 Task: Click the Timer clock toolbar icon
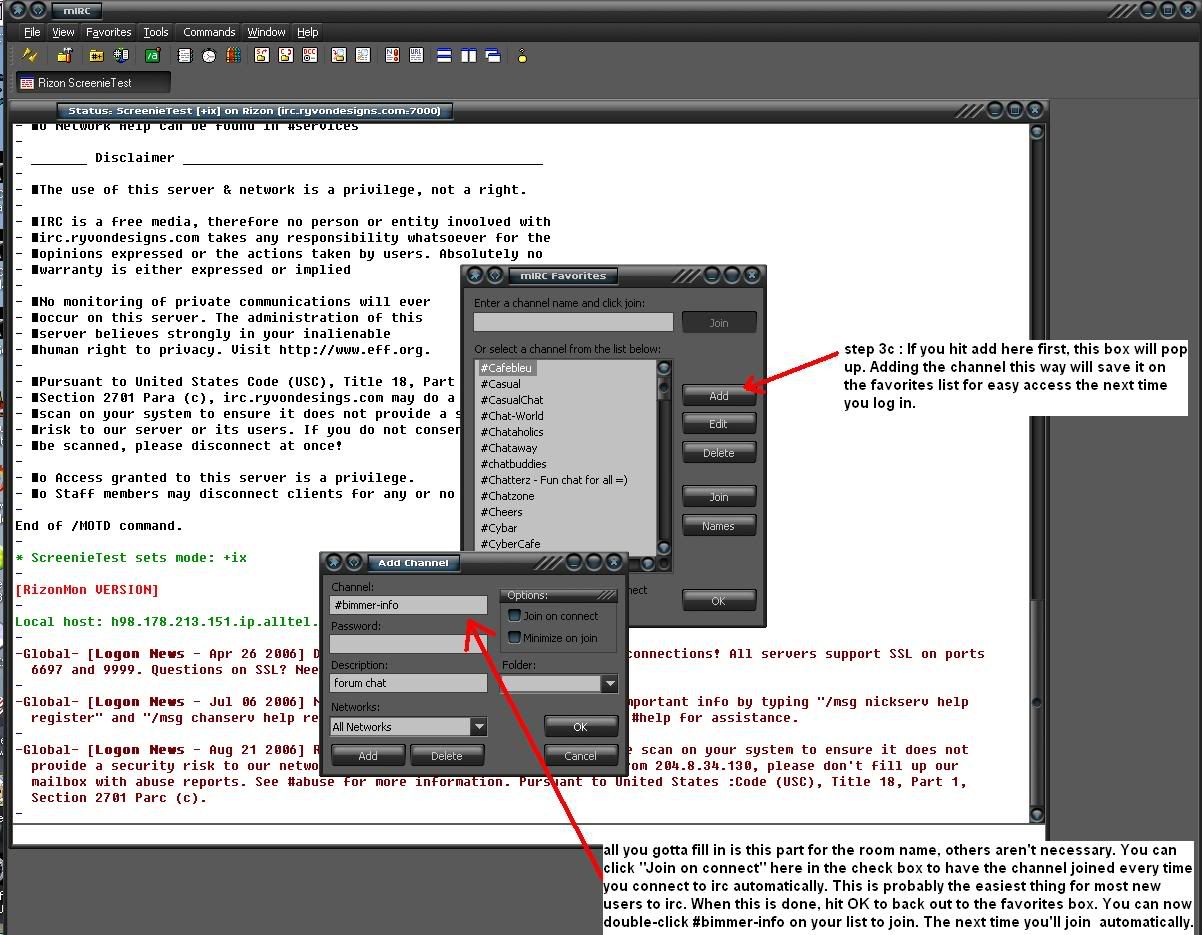tap(209, 56)
